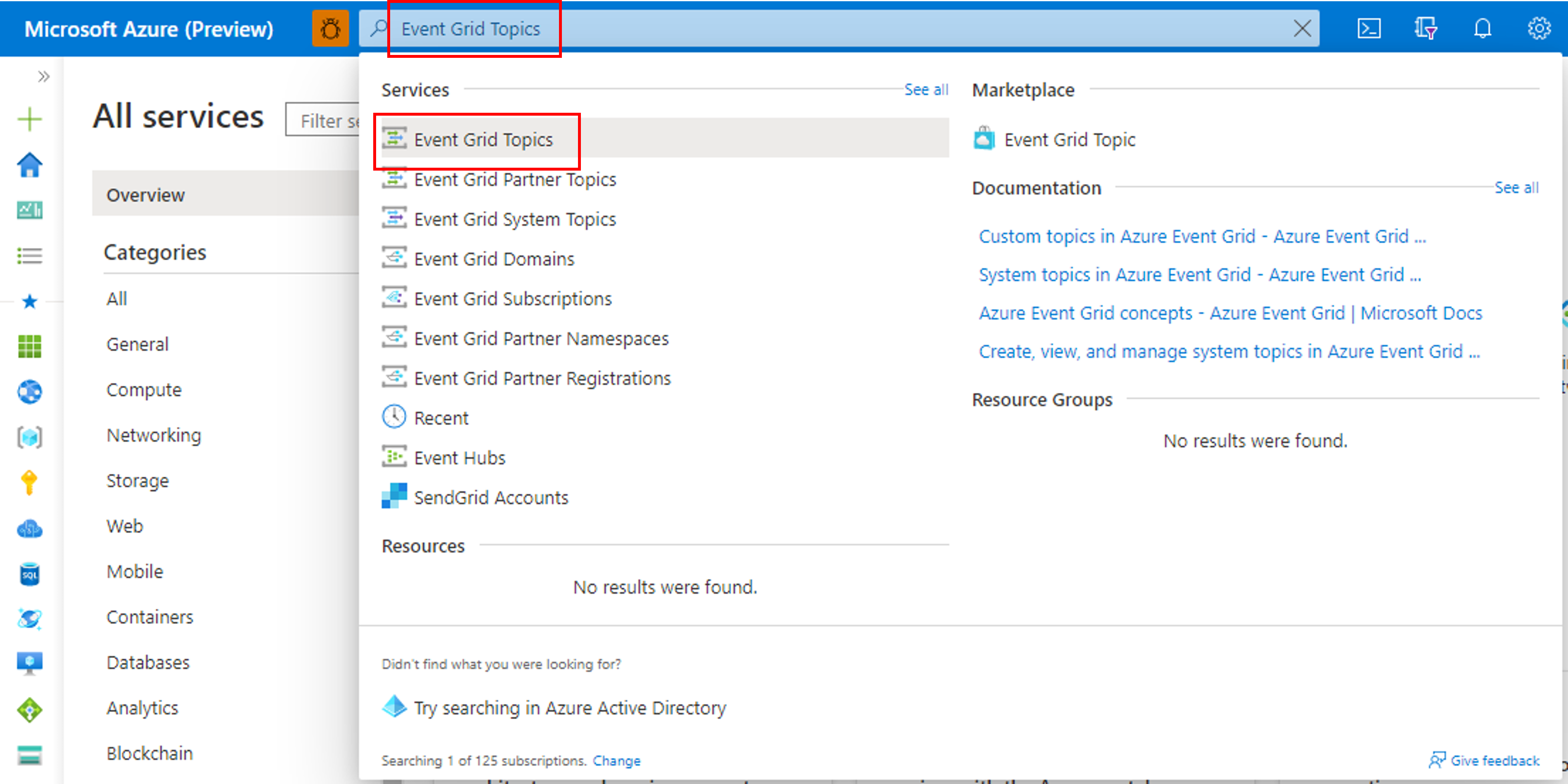The image size is (1568, 784).
Task: Select Event Grid Topics from search results
Action: pyautogui.click(x=484, y=139)
